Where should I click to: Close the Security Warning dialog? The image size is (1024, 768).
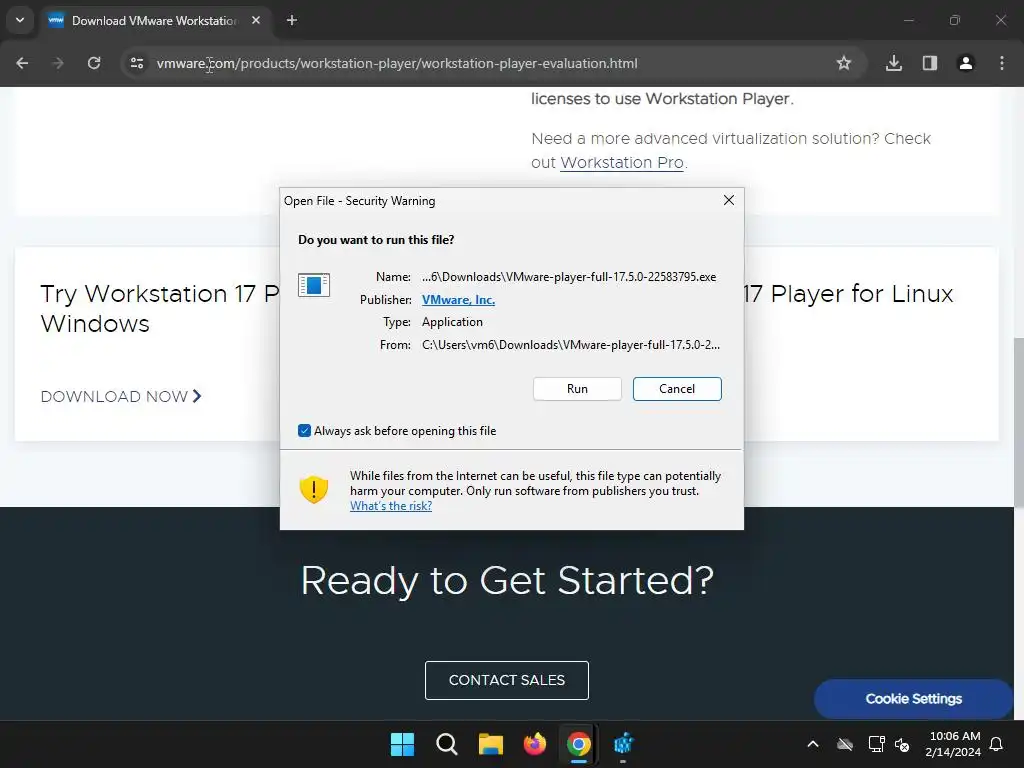click(x=729, y=200)
